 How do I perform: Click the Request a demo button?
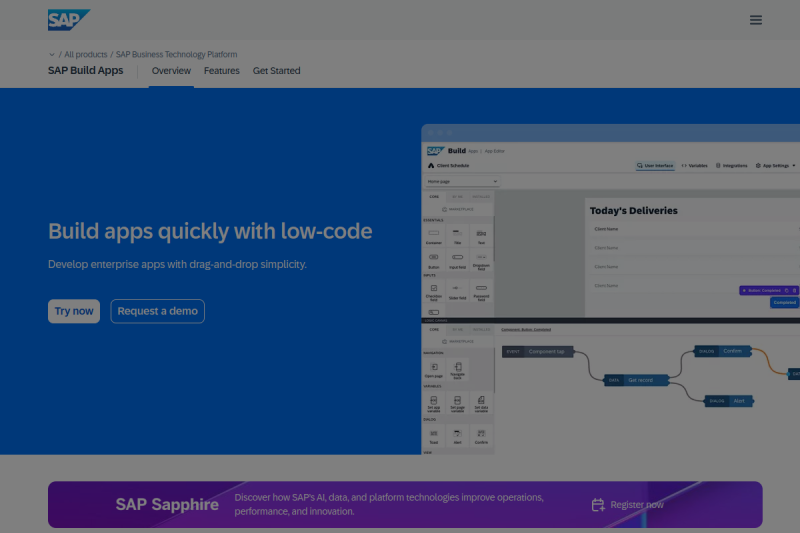(158, 311)
